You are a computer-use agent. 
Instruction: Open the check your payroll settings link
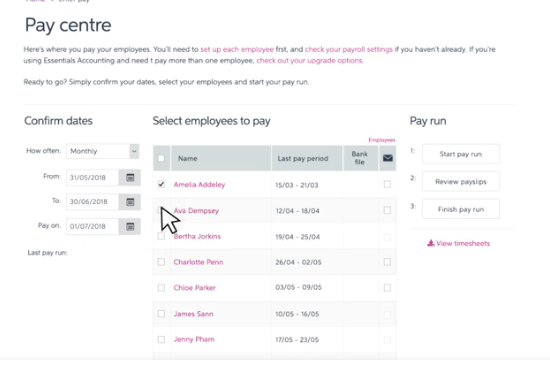(x=349, y=49)
